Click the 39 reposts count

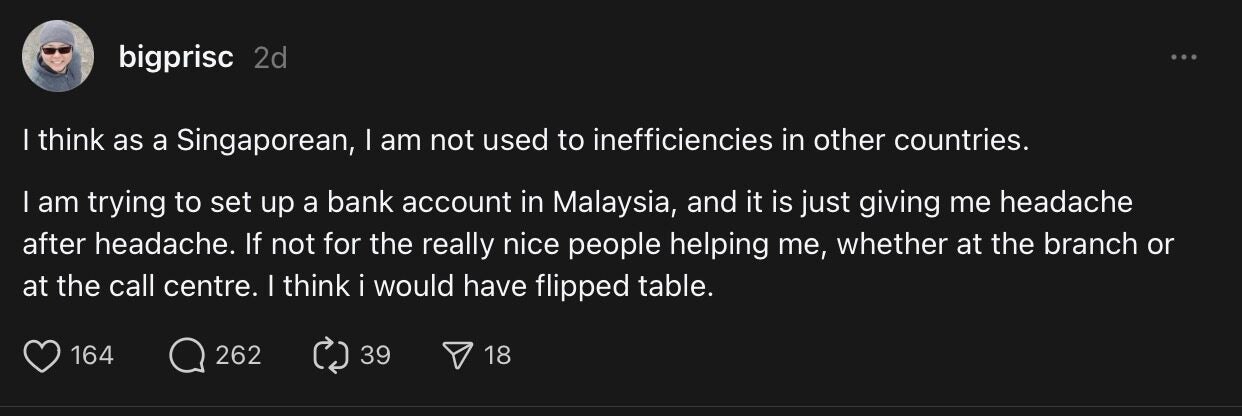click(x=375, y=355)
